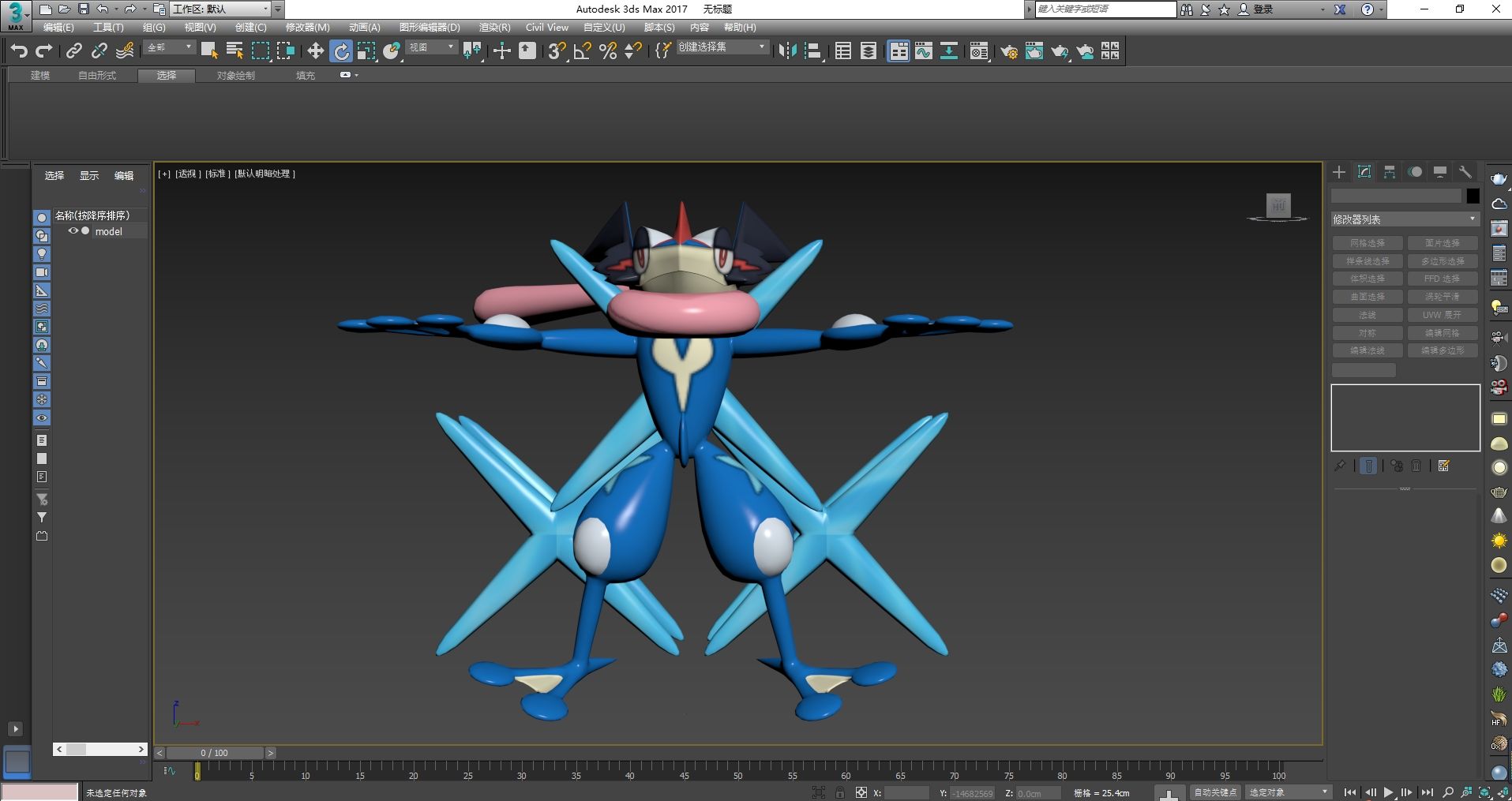This screenshot has height=801, width=1512.
Task: Click the Render Production teapot icon
Action: point(1060,51)
